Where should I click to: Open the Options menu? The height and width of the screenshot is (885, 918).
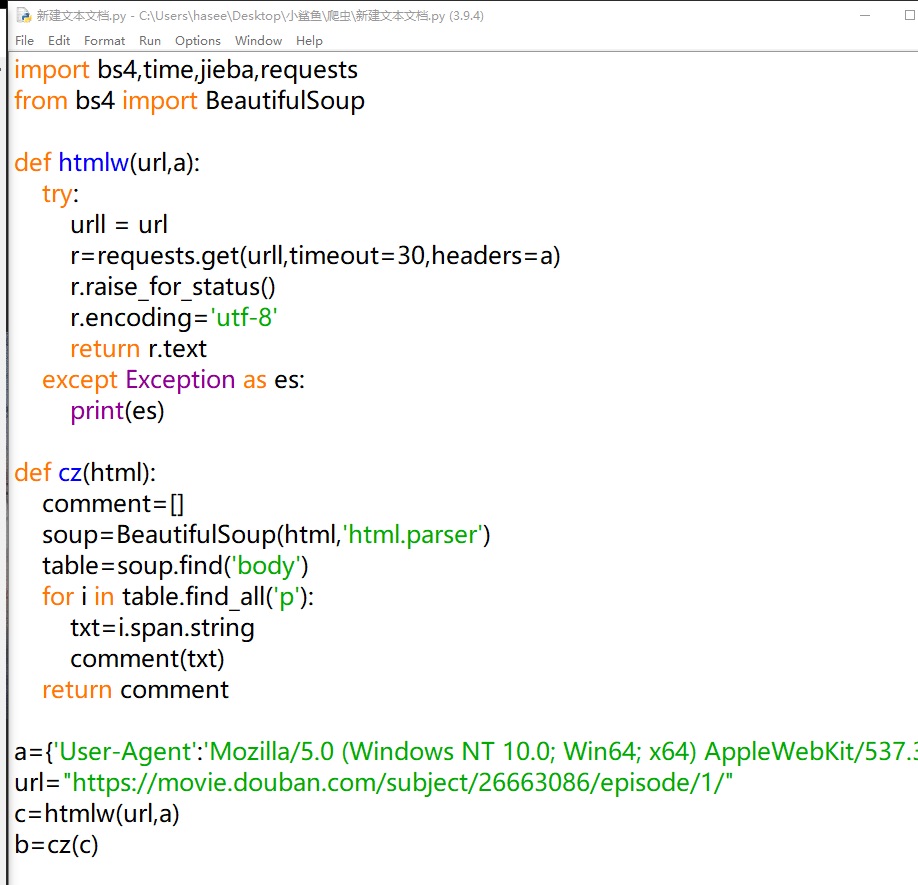pyautogui.click(x=197, y=41)
